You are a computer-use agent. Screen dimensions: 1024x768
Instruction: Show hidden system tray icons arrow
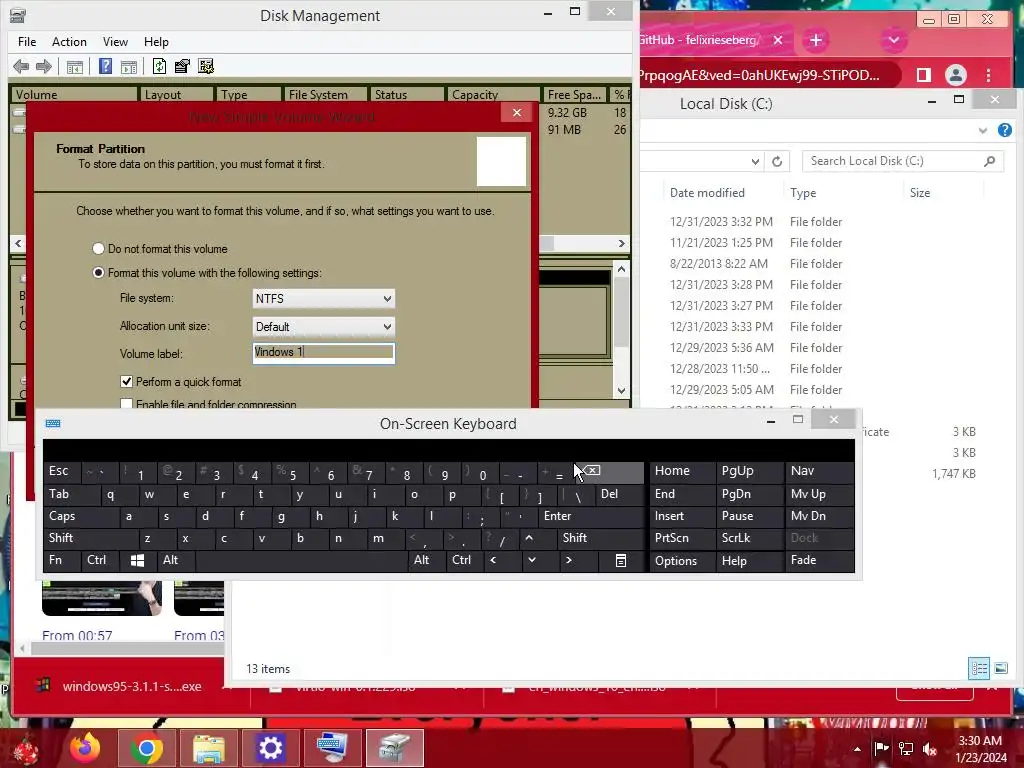[x=857, y=749]
